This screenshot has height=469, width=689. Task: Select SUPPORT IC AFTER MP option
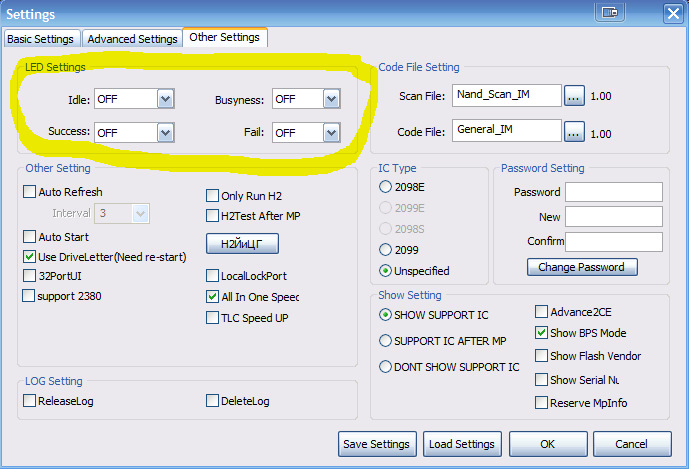[385, 341]
